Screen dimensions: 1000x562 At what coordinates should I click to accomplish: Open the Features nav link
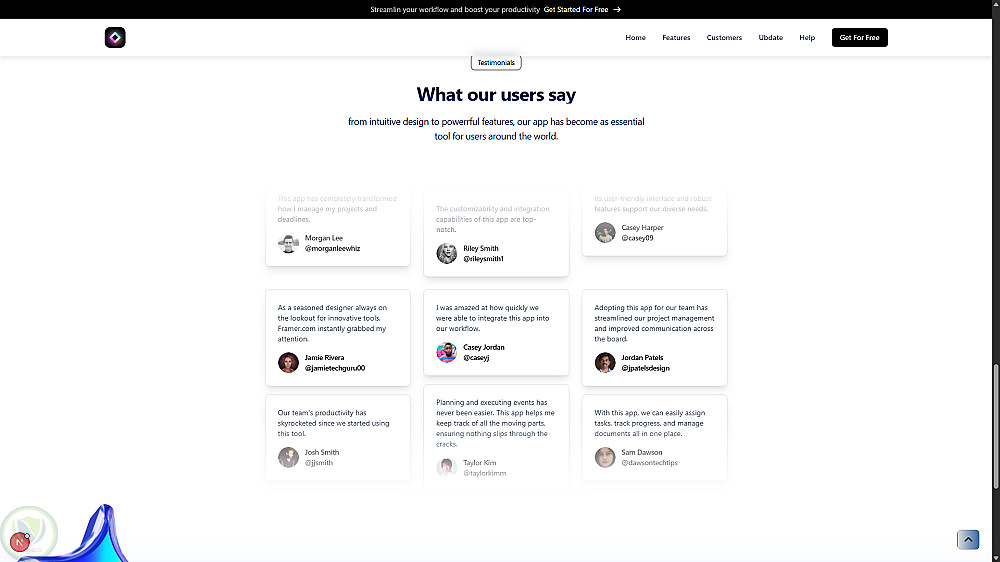tap(676, 38)
